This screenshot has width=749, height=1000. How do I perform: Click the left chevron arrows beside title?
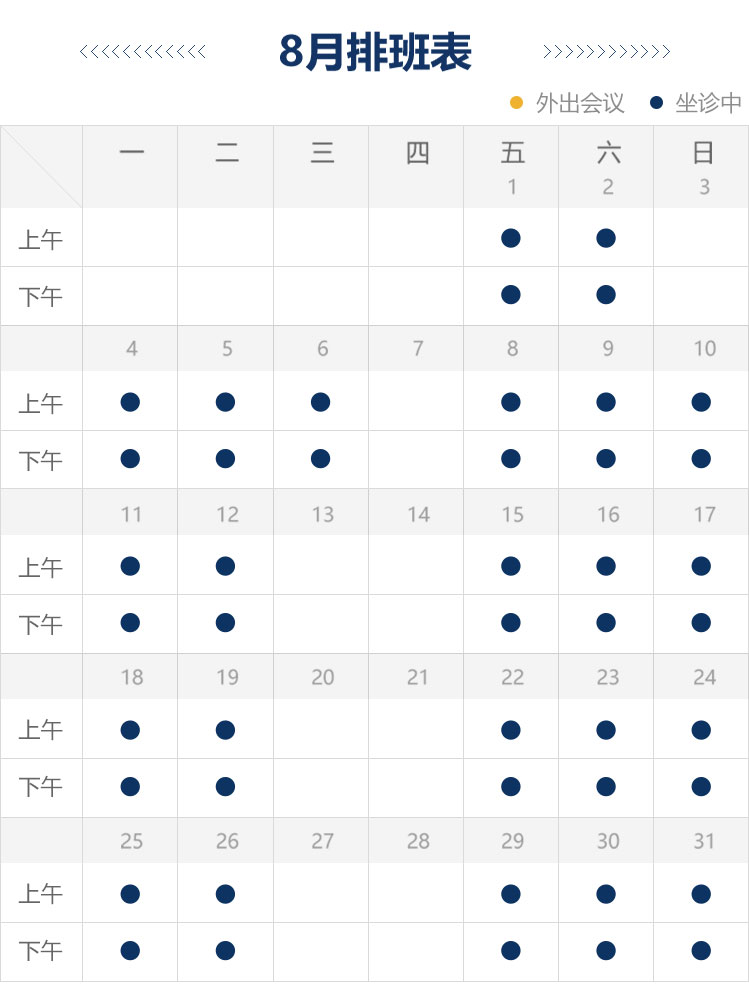(142, 52)
